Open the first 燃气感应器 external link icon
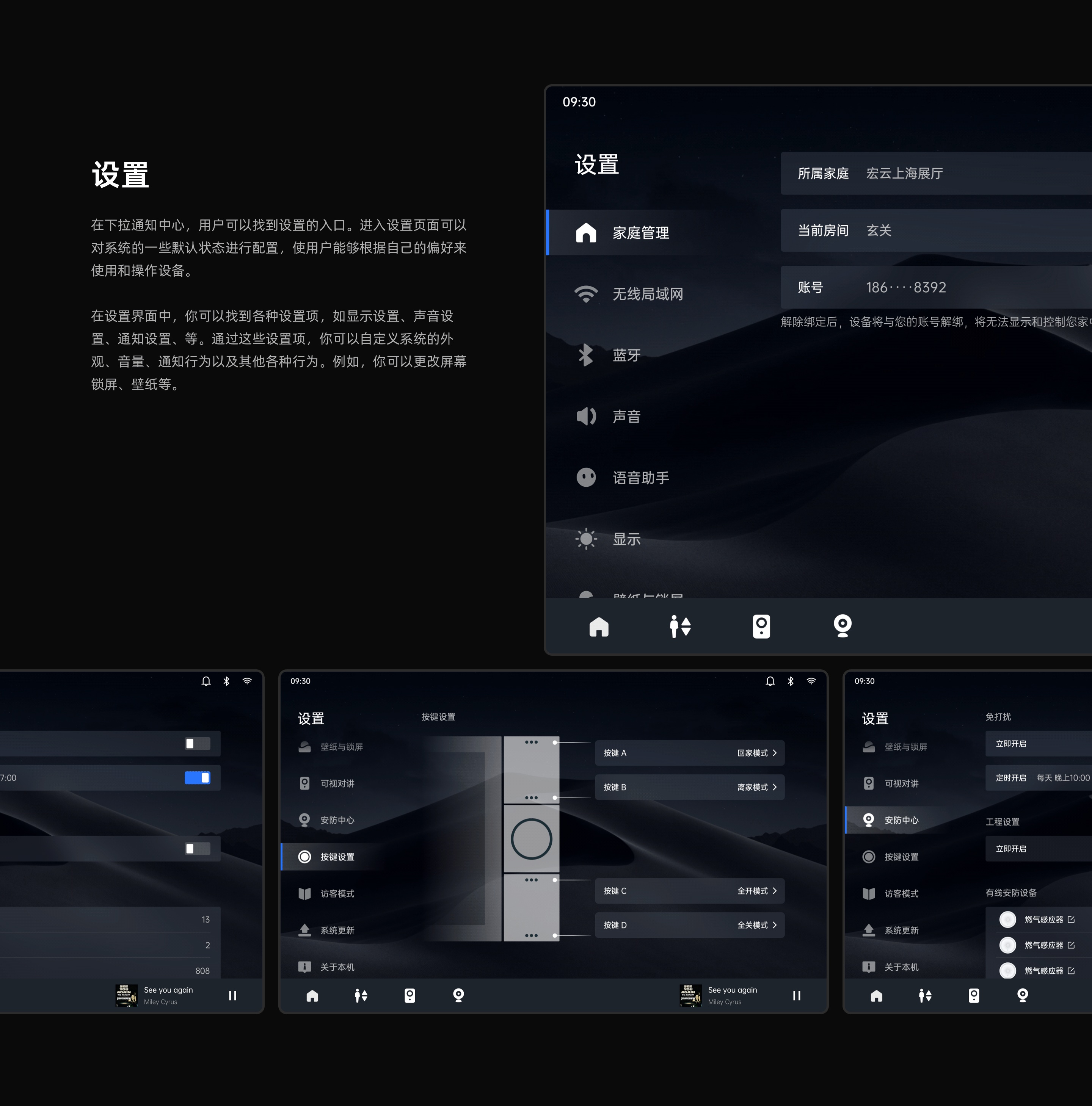The height and width of the screenshot is (1106, 1092). point(1072,920)
